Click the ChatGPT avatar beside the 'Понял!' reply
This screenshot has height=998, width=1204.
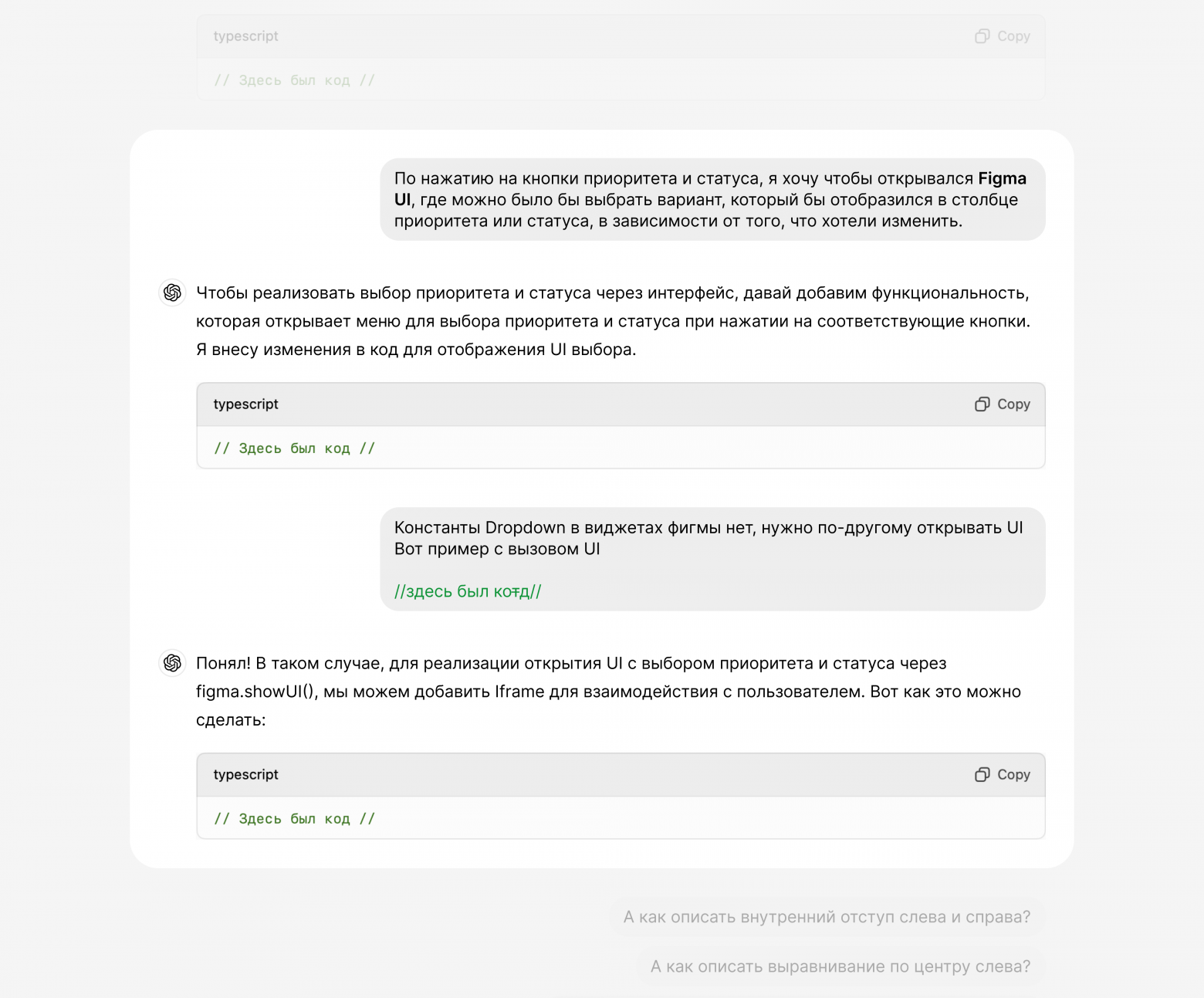[x=173, y=663]
